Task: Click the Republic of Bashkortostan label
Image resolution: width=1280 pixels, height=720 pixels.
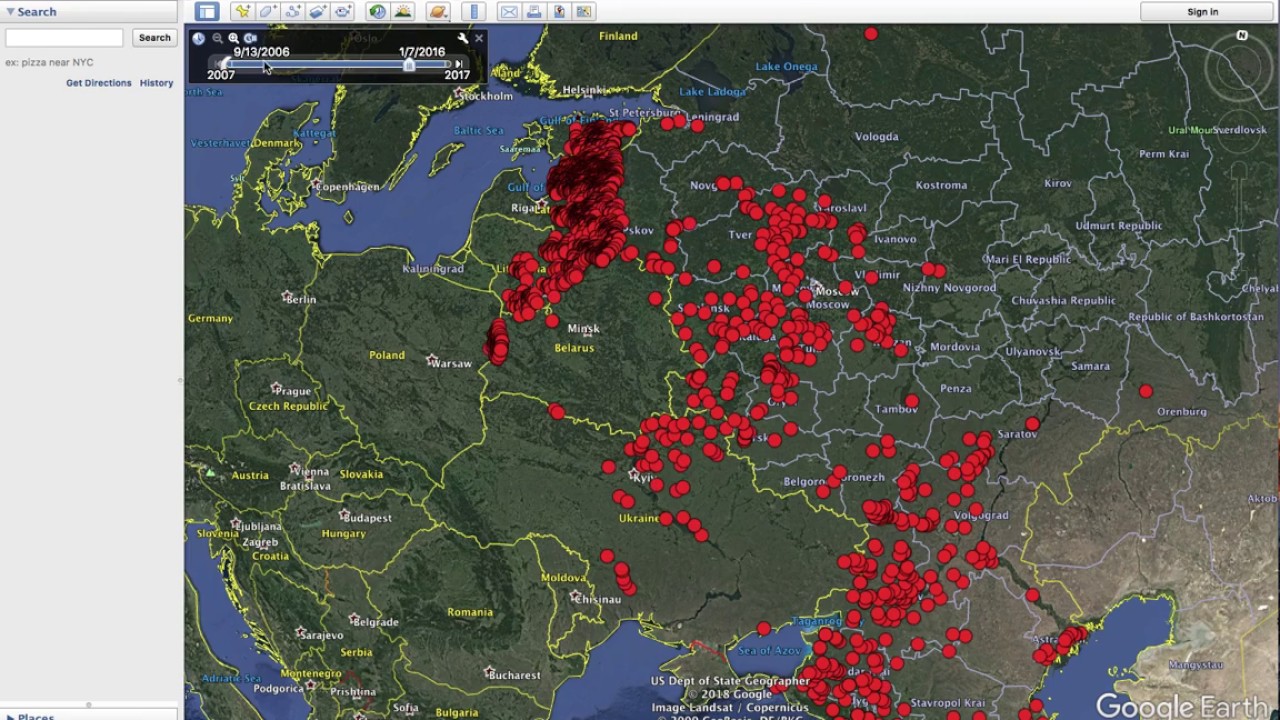Action: 1195,317
